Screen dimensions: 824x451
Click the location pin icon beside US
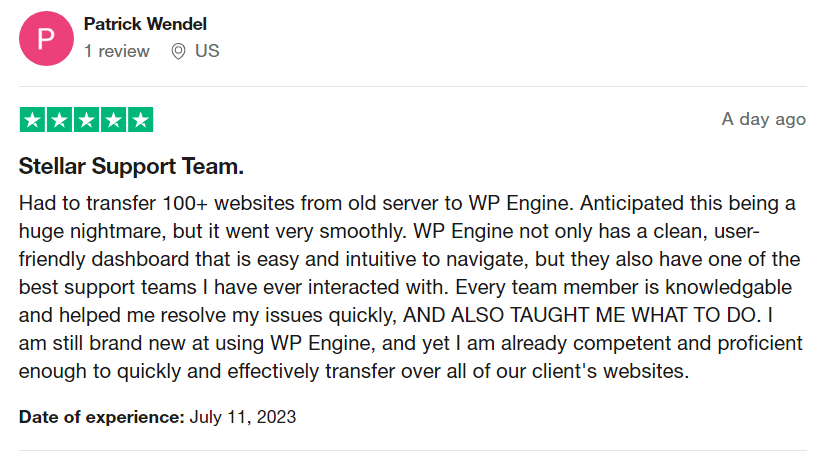[178, 51]
